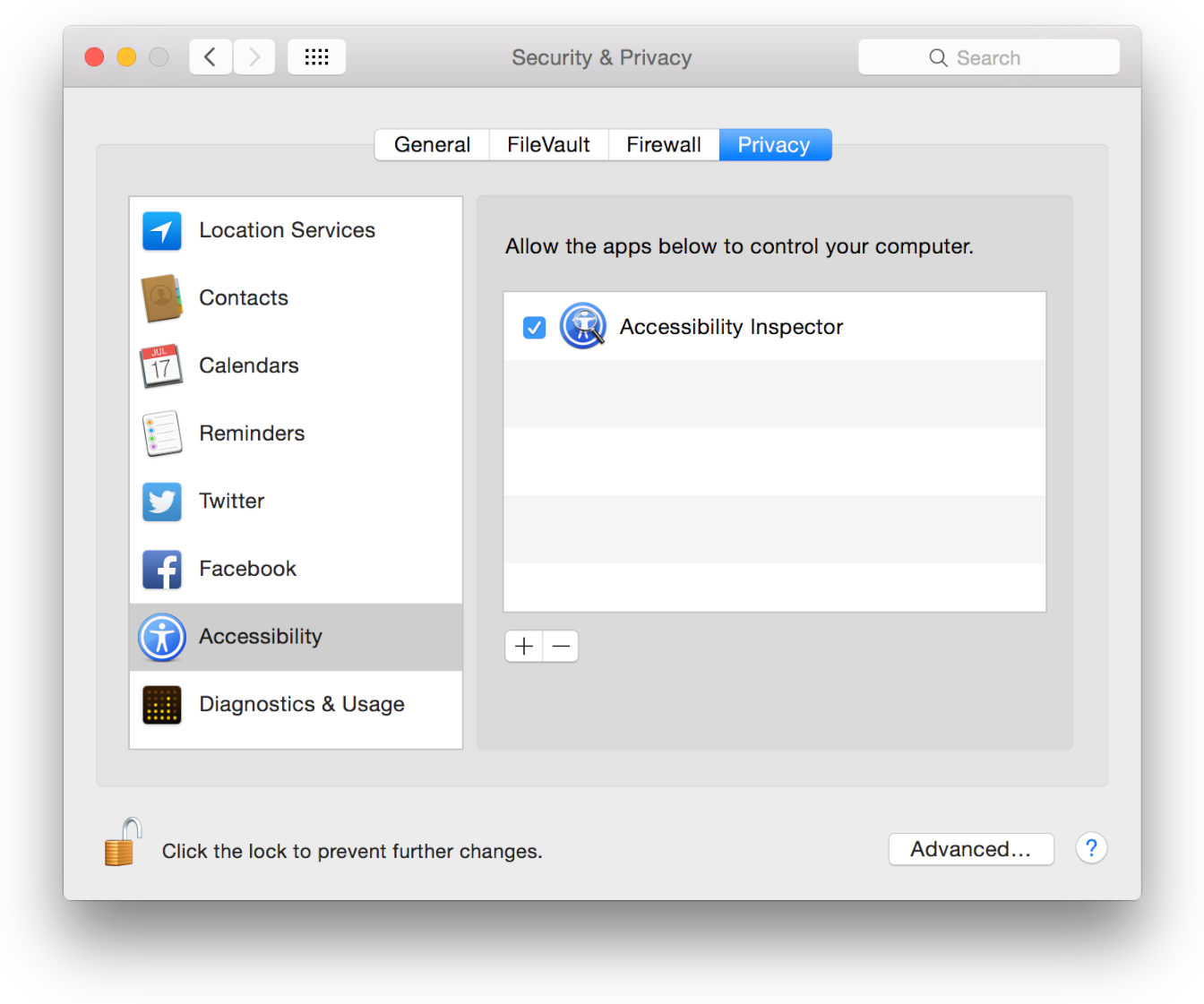Open Diagnostics & Usage category
Viewport: 1204px width, 1004px height.
(301, 705)
